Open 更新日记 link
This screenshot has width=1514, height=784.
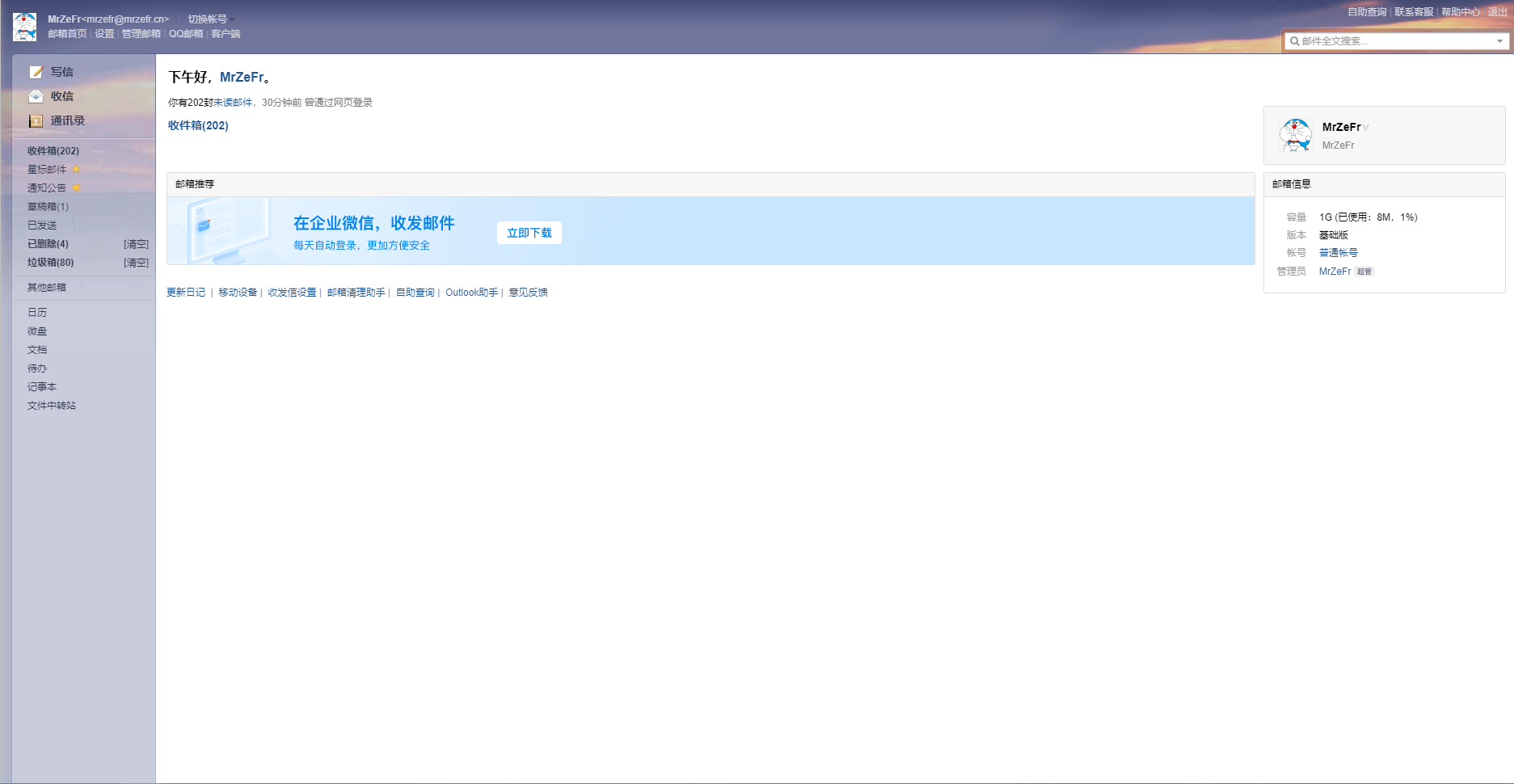pyautogui.click(x=186, y=292)
